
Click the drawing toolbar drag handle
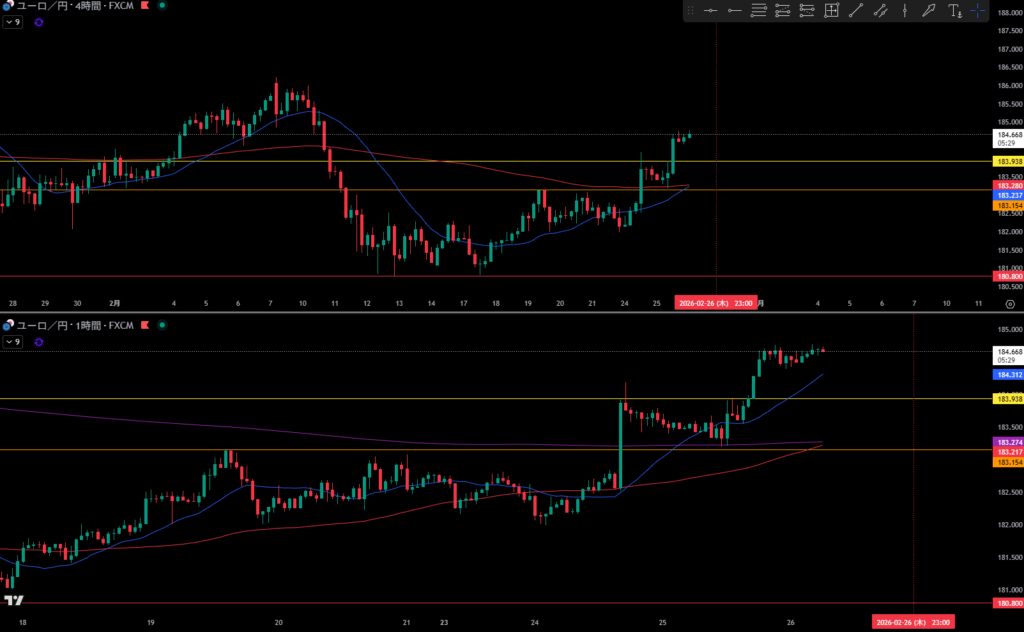click(690, 11)
